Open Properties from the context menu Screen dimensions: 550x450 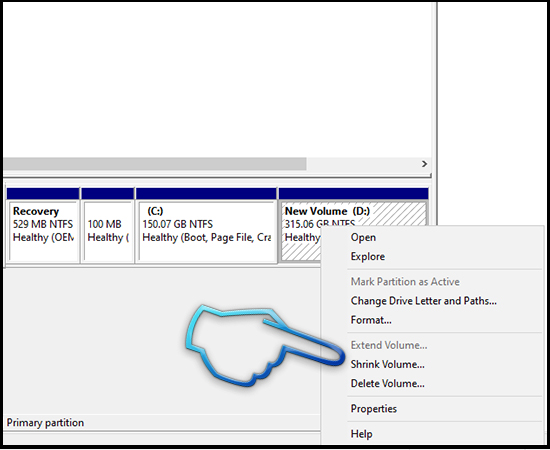(x=374, y=409)
